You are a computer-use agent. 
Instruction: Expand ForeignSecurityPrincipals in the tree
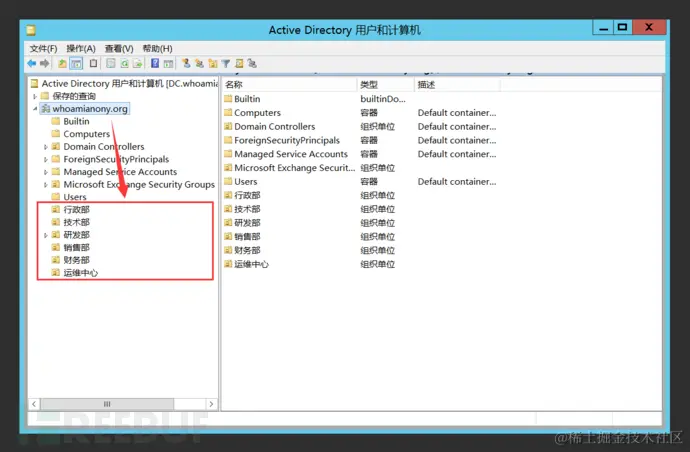tap(45, 159)
